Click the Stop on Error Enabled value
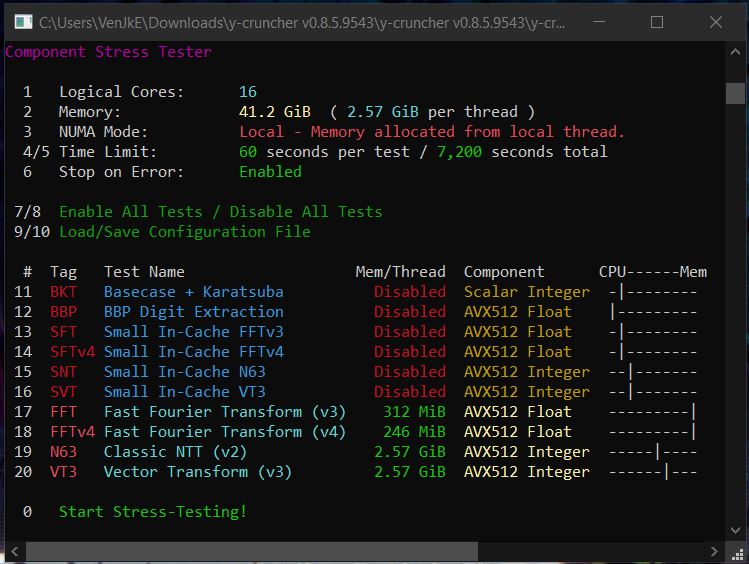 [270, 172]
